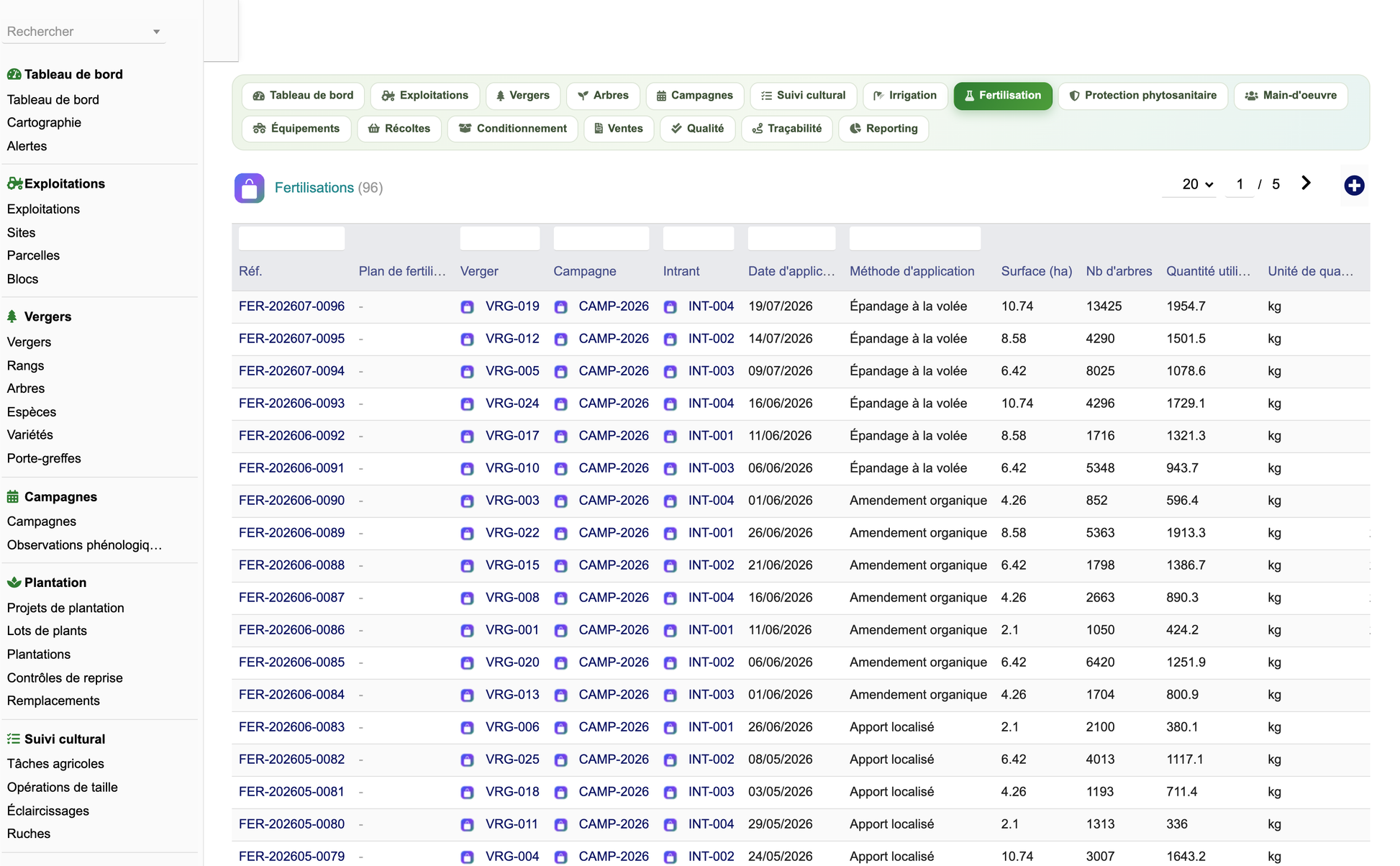This screenshot has width=1400, height=866.
Task: Click the verger icon beside VRG-024
Action: coord(467,404)
